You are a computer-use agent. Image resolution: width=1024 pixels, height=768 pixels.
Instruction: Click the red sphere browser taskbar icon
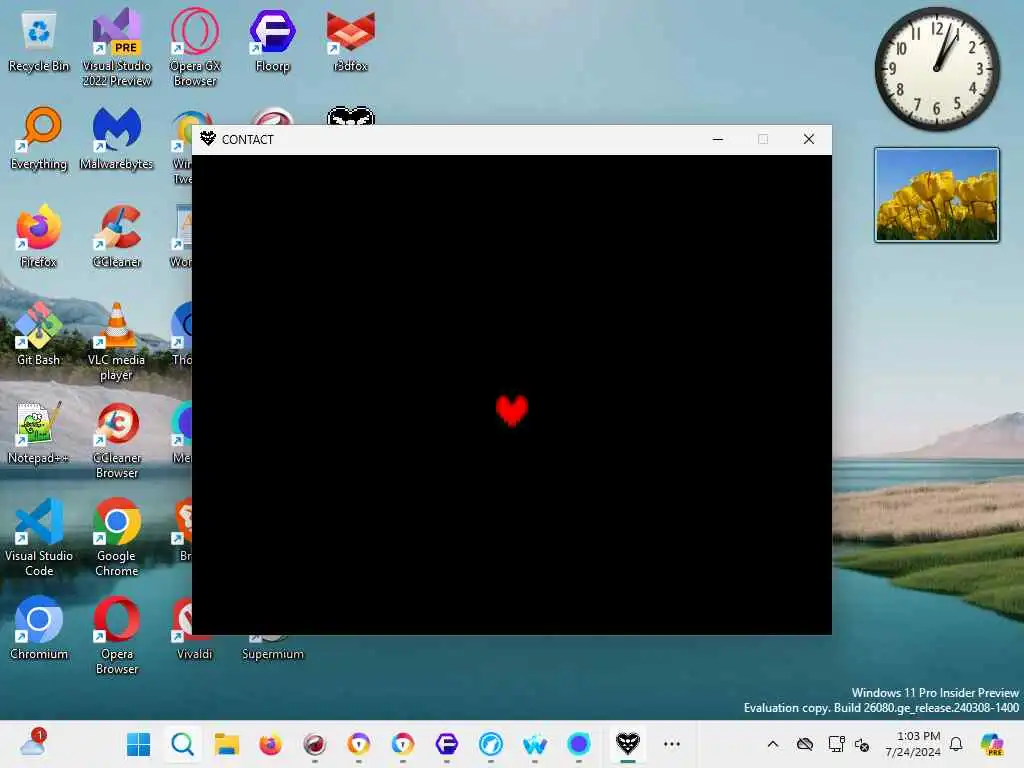click(x=315, y=744)
